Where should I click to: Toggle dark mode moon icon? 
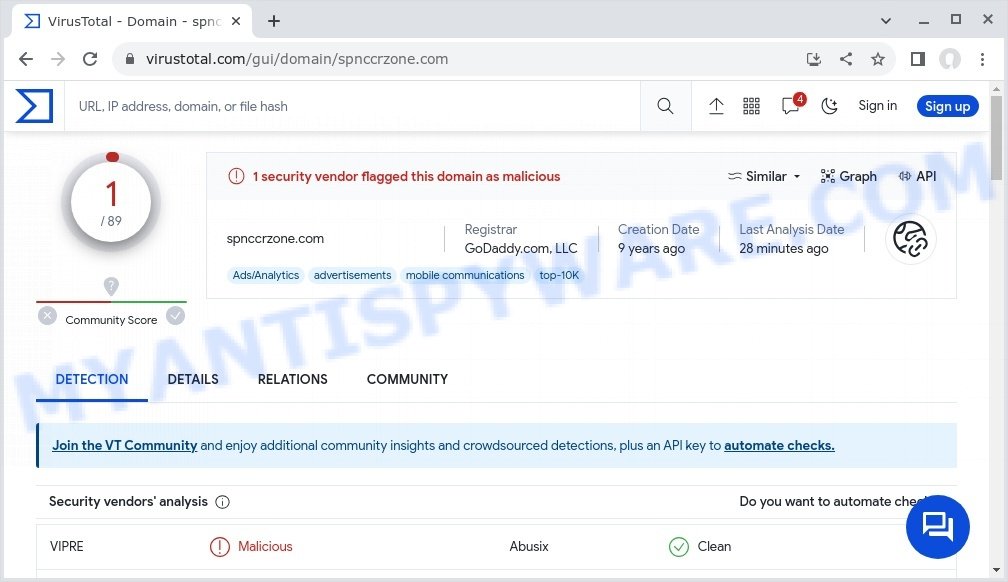click(x=829, y=106)
